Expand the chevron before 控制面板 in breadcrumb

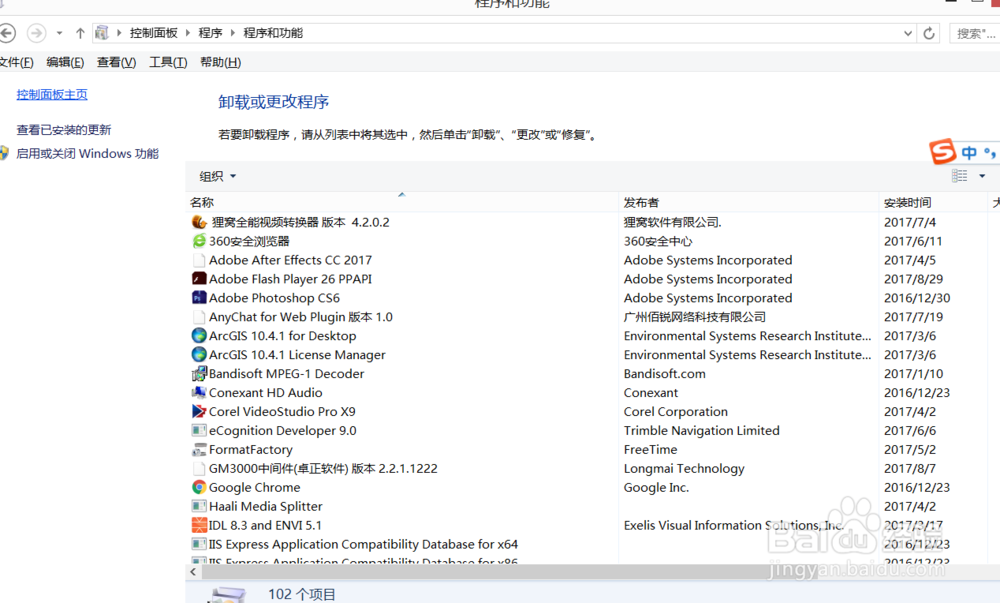coord(119,33)
